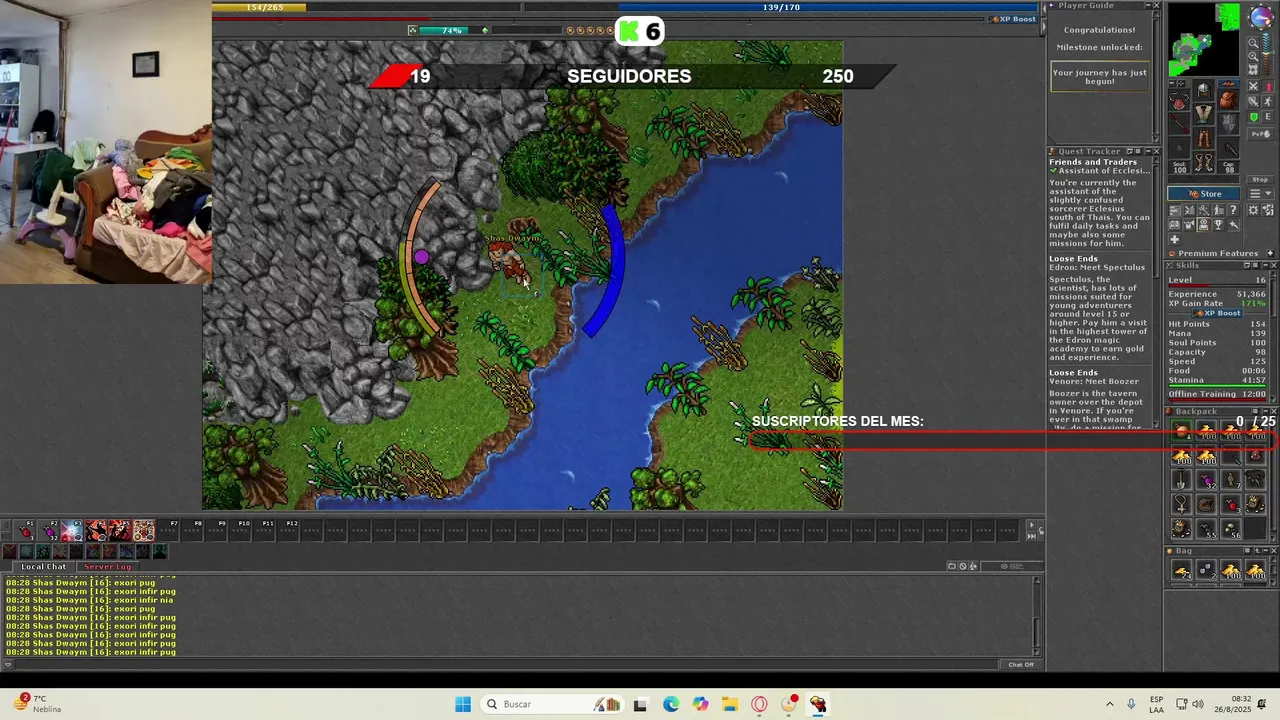1280x720 pixels.
Task: Click the F3 hotkey spell slot
Action: [72, 530]
